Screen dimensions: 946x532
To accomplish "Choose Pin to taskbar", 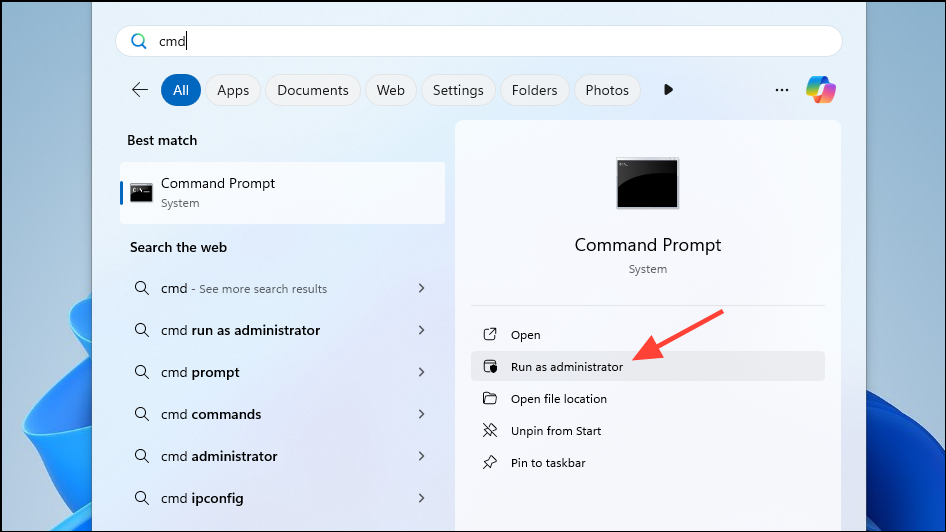I will point(647,462).
